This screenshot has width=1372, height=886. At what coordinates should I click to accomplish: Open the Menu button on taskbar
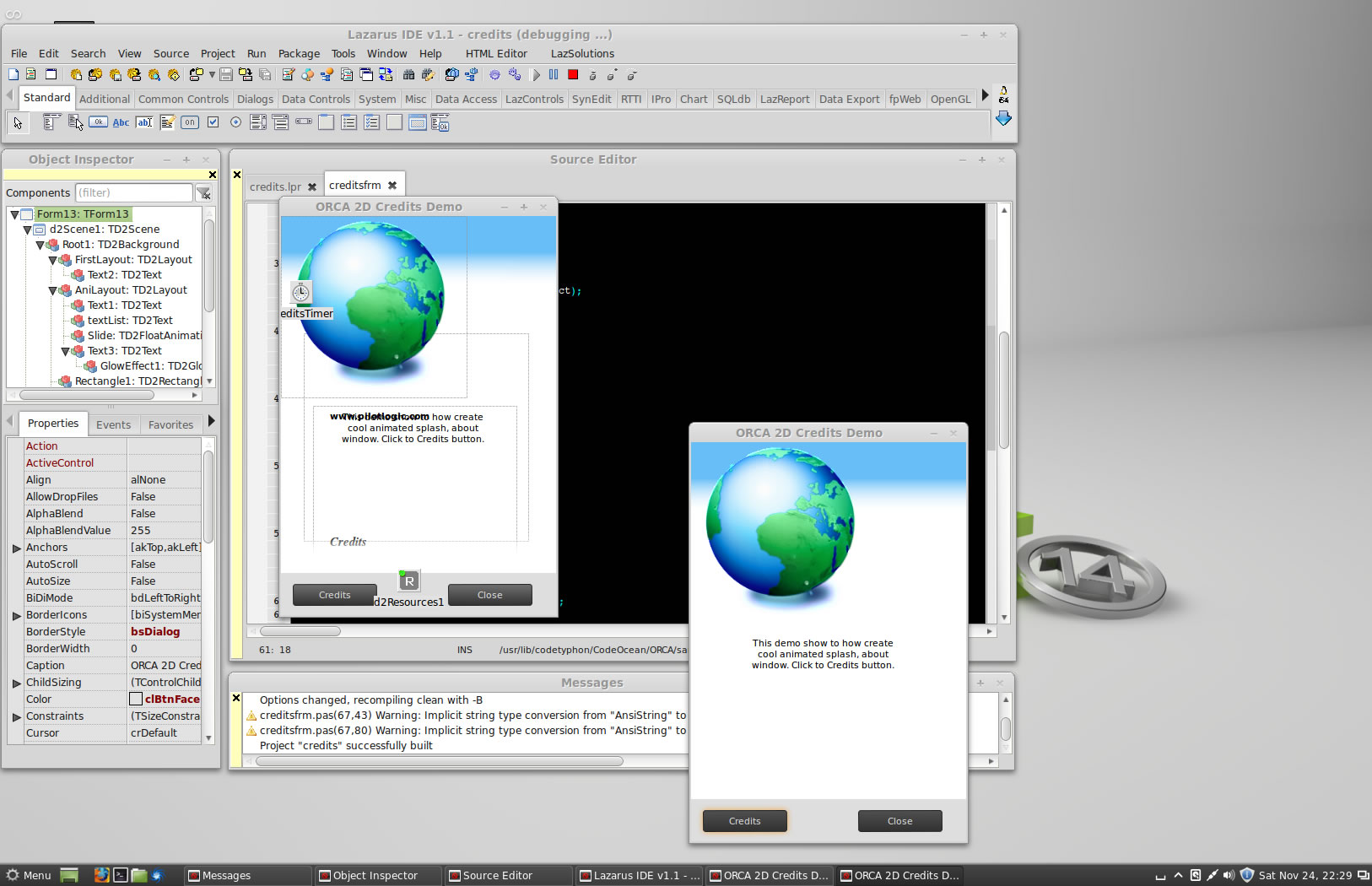pos(28,875)
